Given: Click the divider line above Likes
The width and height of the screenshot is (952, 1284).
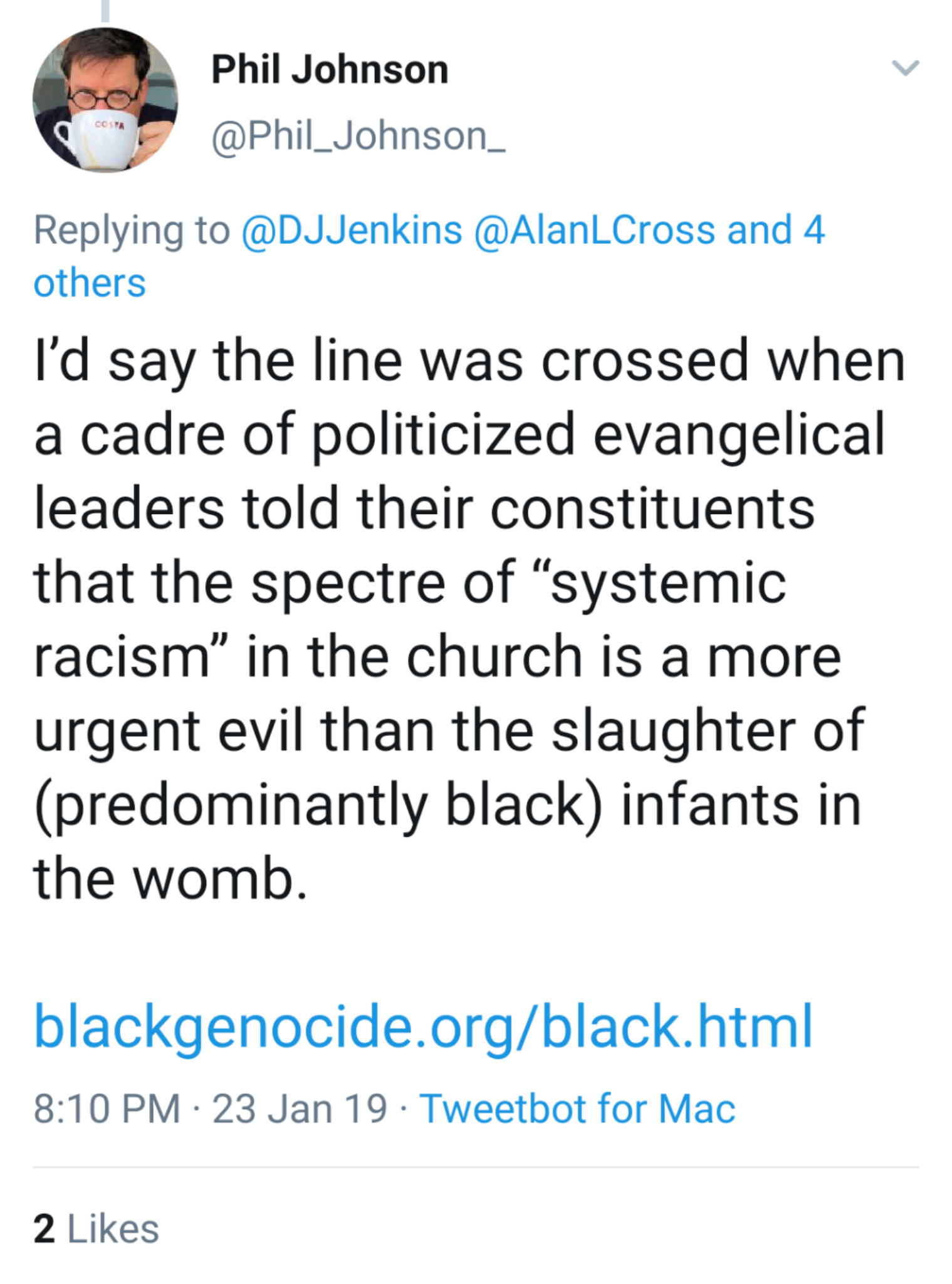Looking at the screenshot, I should pos(475,1167).
